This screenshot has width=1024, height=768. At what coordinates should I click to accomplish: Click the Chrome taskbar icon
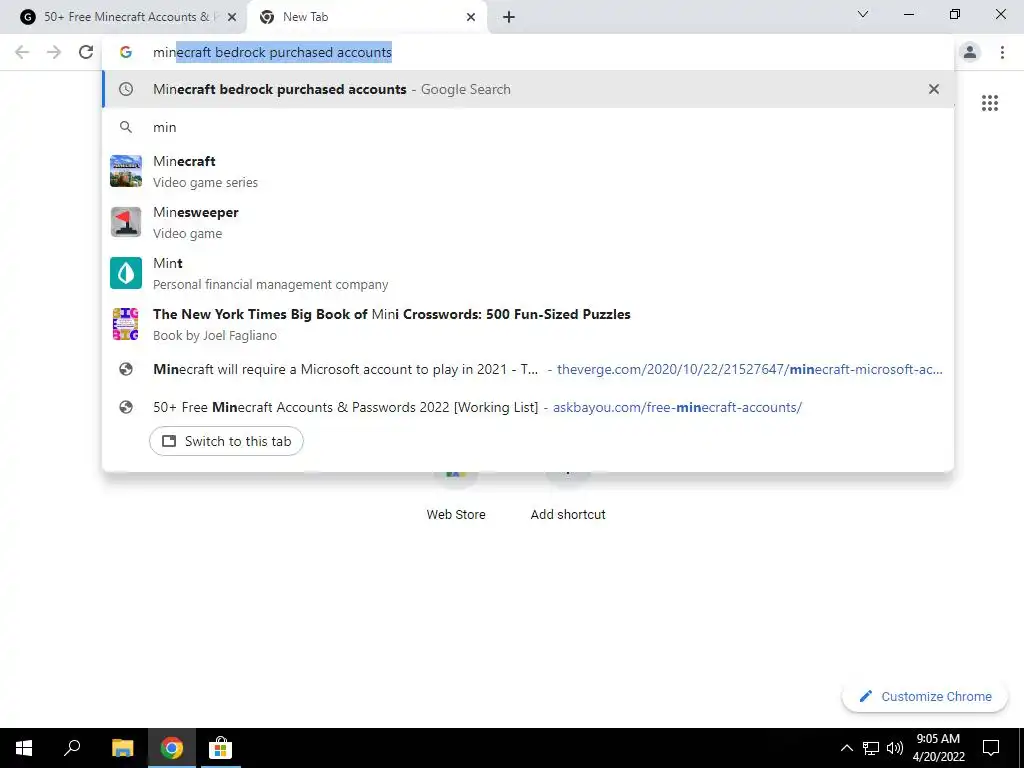pyautogui.click(x=172, y=748)
